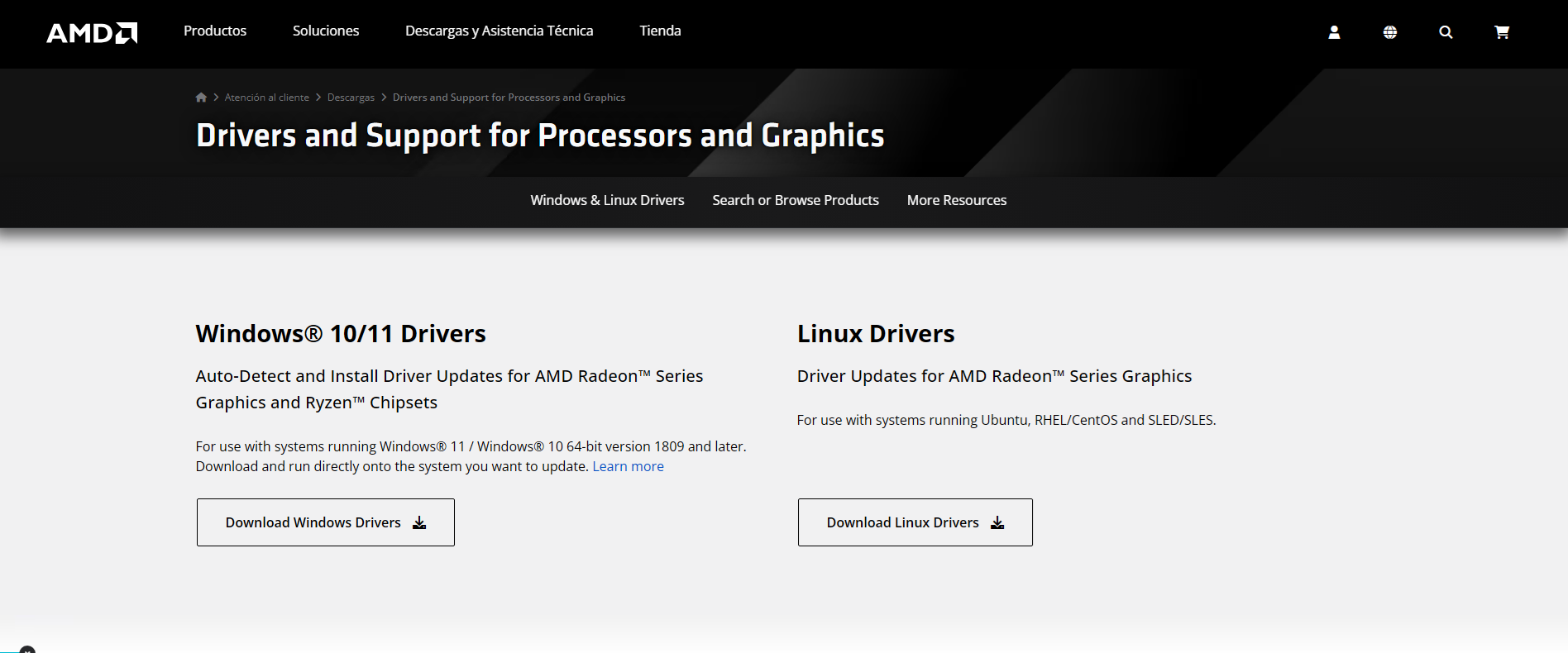Click the AMD logo
This screenshot has width=1568, height=653.
92,32
